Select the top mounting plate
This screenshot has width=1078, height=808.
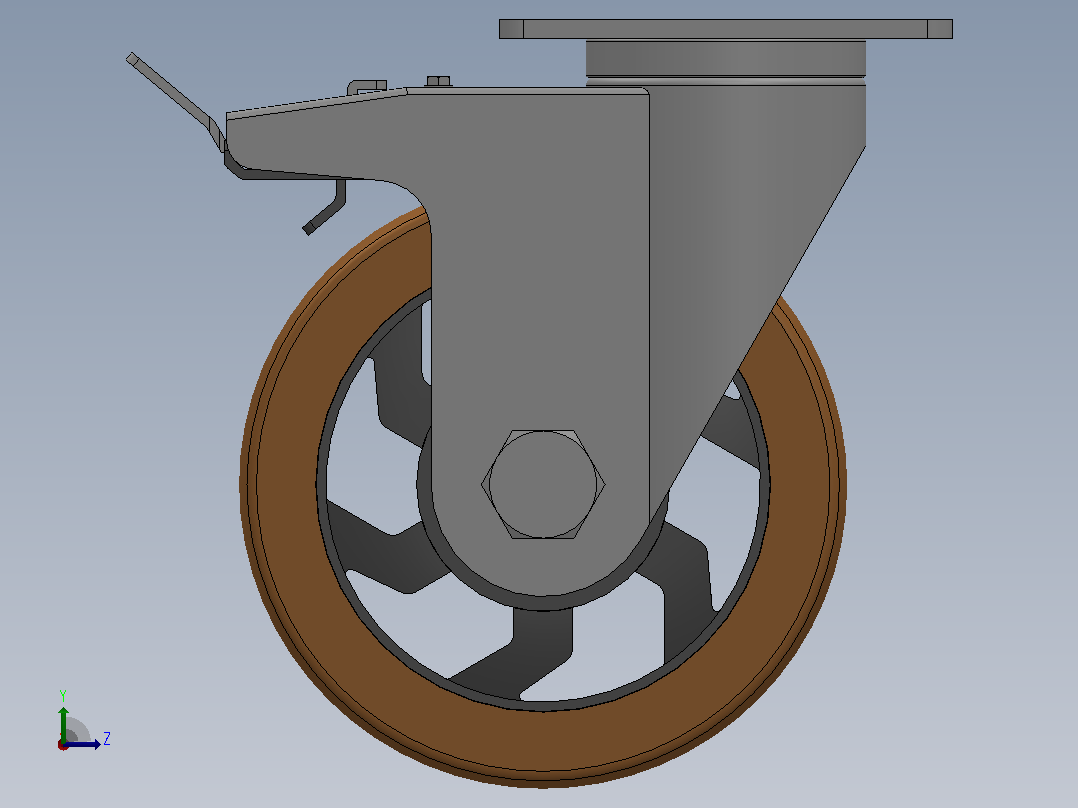pos(725,29)
